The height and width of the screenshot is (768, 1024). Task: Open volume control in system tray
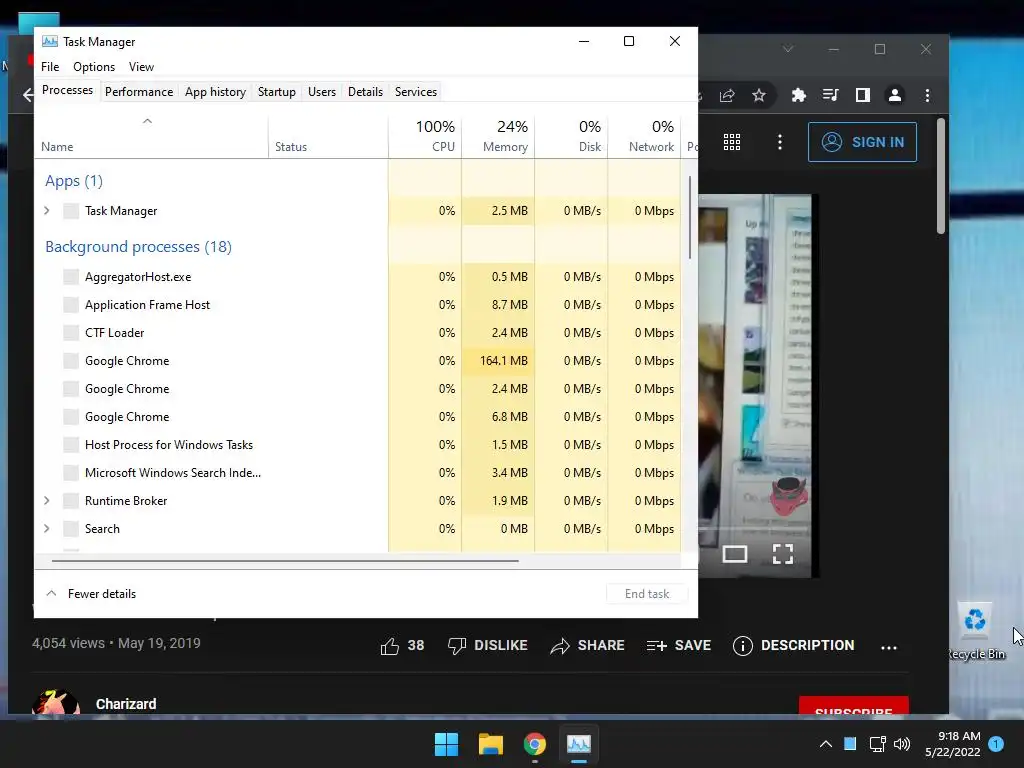coord(902,744)
